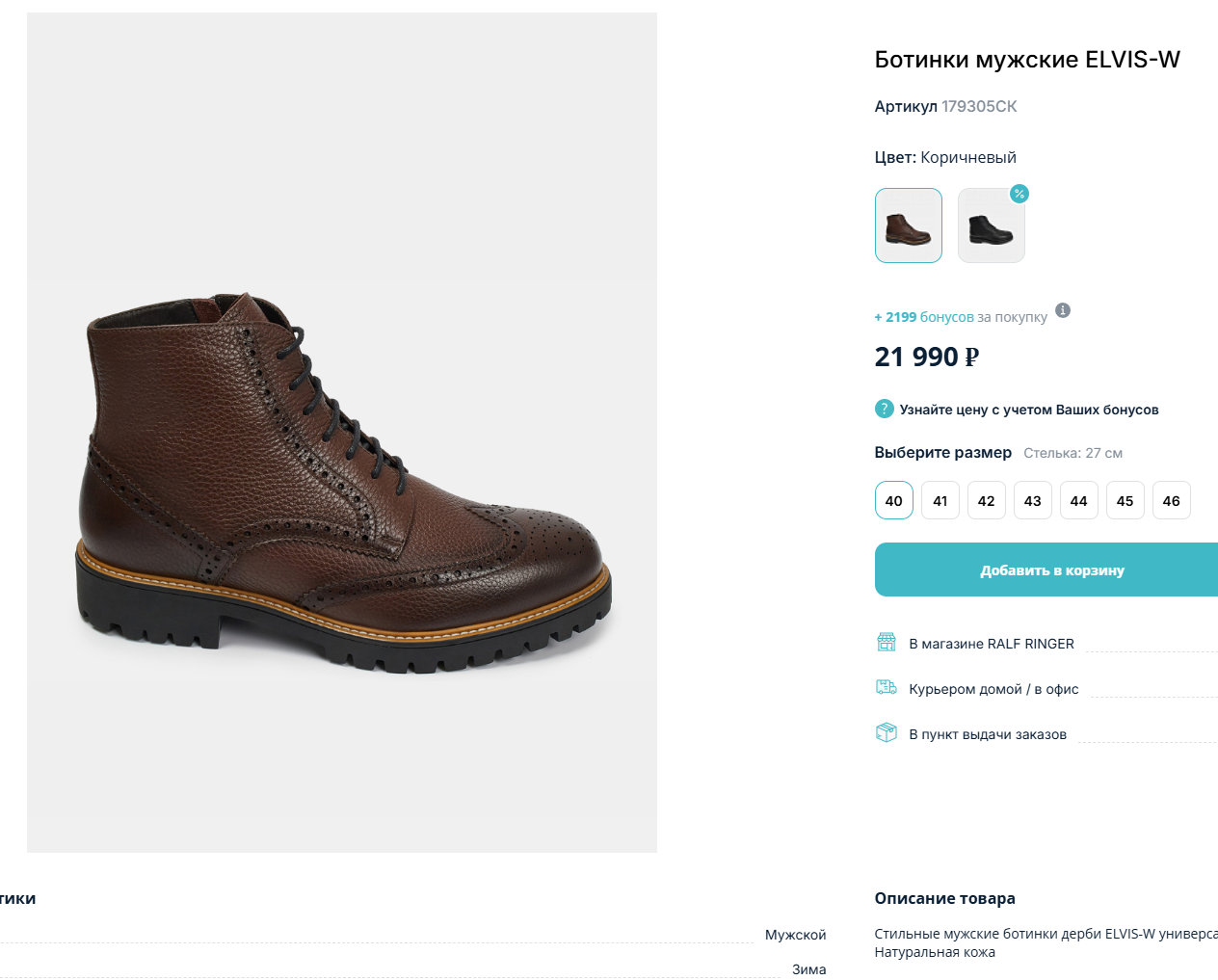This screenshot has height=980, width=1218.
Task: Choose size 40
Action: 893,500
